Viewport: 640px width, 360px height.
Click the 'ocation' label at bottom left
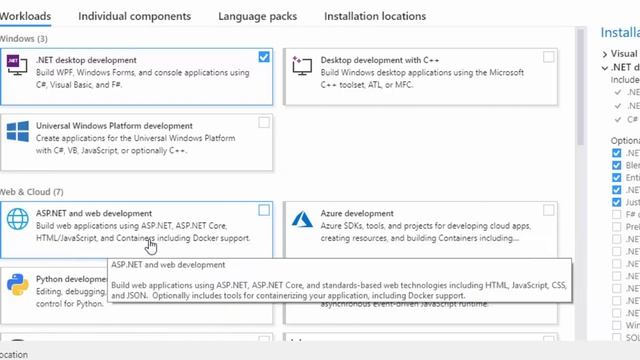pos(14,355)
